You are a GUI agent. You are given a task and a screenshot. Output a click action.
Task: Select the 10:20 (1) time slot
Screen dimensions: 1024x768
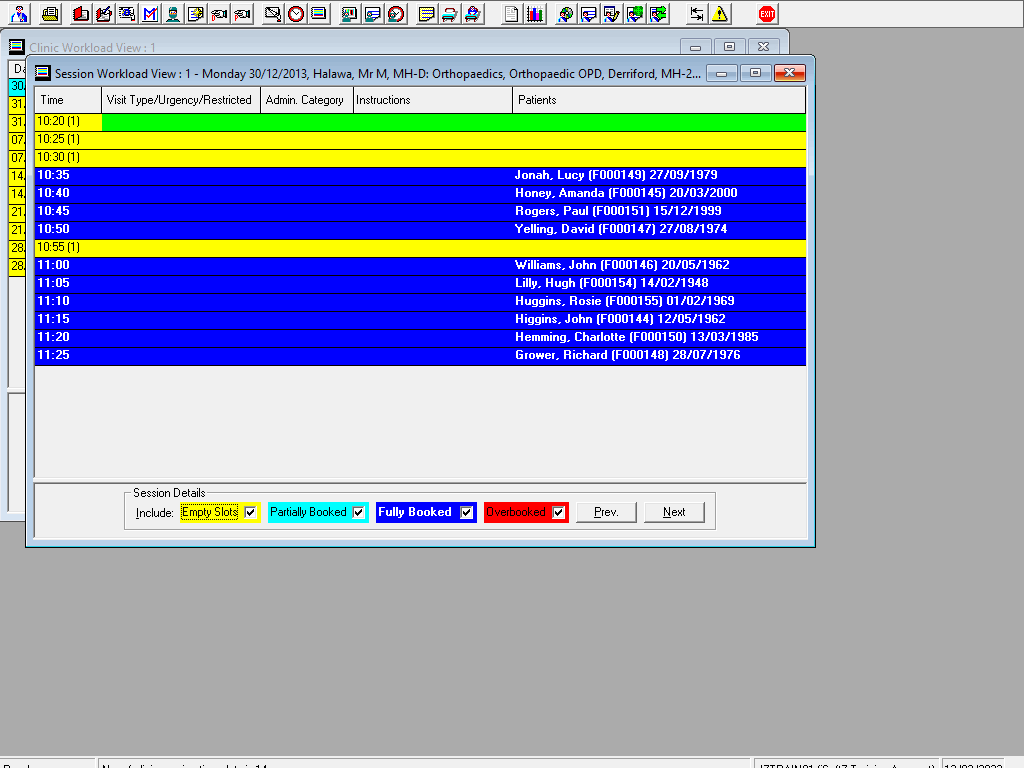[68, 121]
